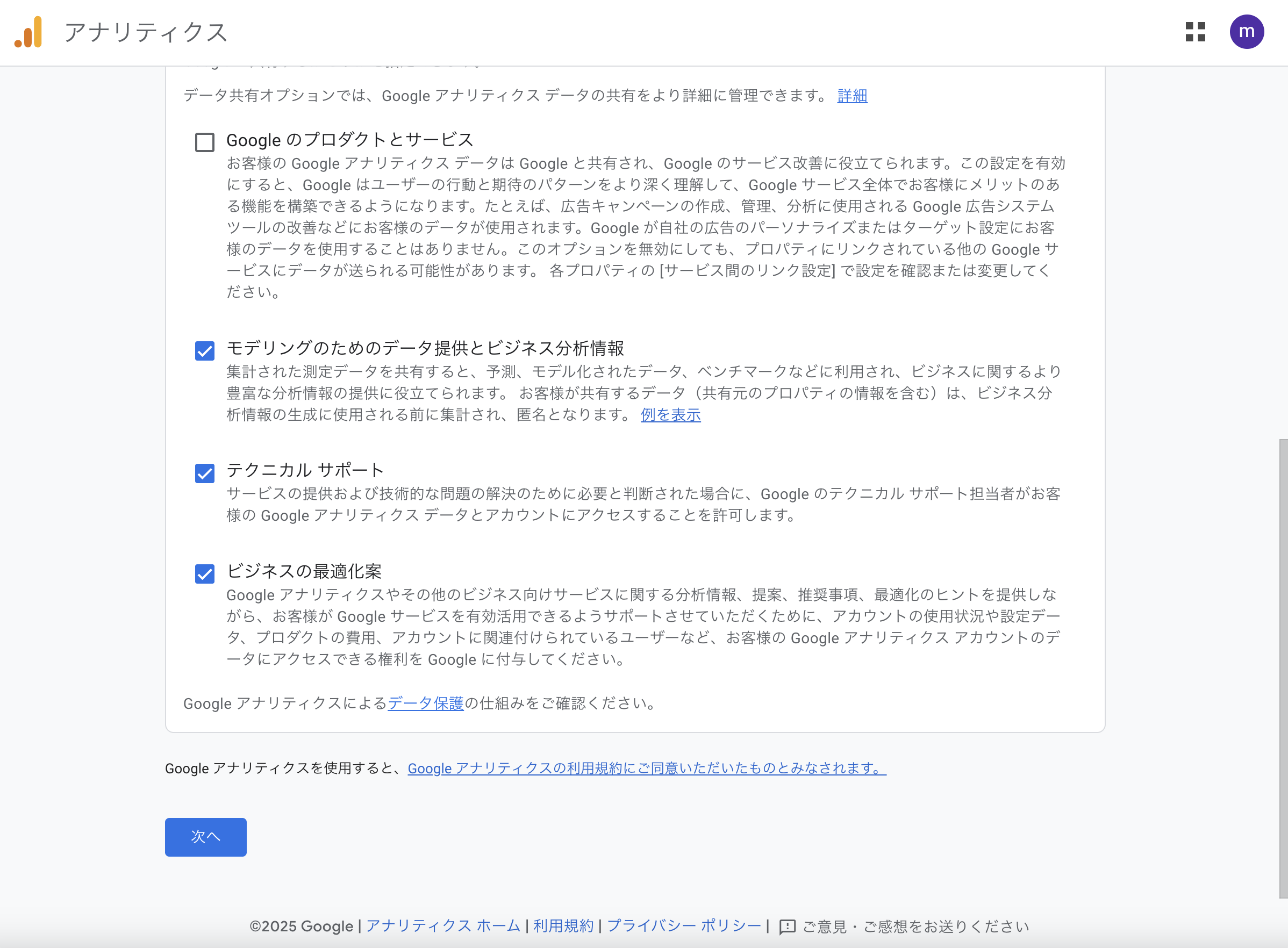Image resolution: width=1288 pixels, height=948 pixels.
Task: Open the 利用規約 footer link
Action: pyautogui.click(x=564, y=926)
